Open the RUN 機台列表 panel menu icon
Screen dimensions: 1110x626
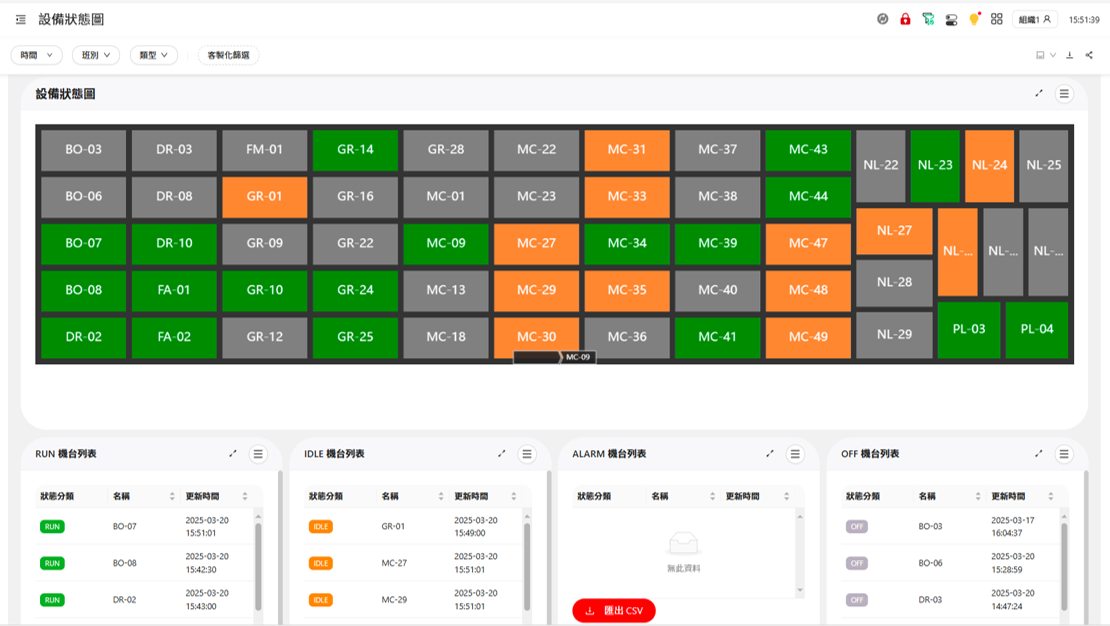(258, 454)
